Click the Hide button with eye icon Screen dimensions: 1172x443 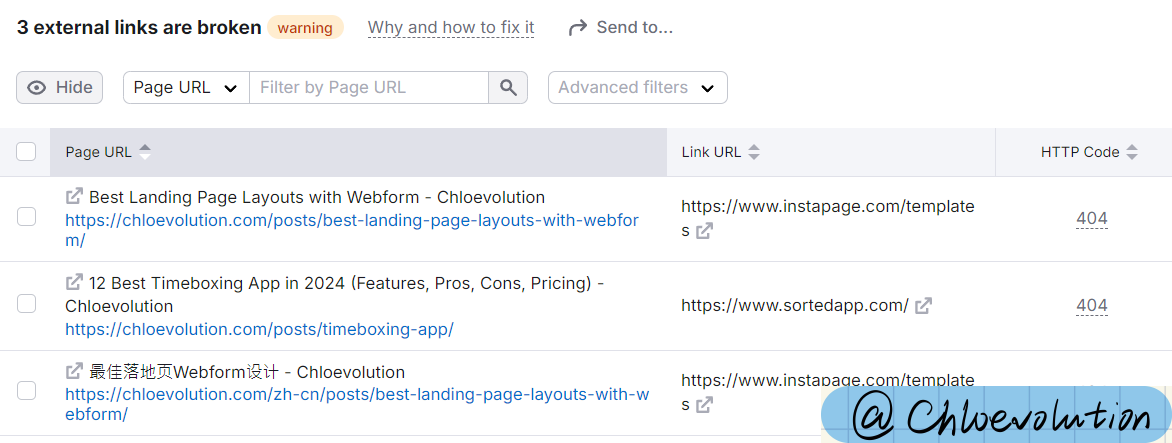[60, 87]
